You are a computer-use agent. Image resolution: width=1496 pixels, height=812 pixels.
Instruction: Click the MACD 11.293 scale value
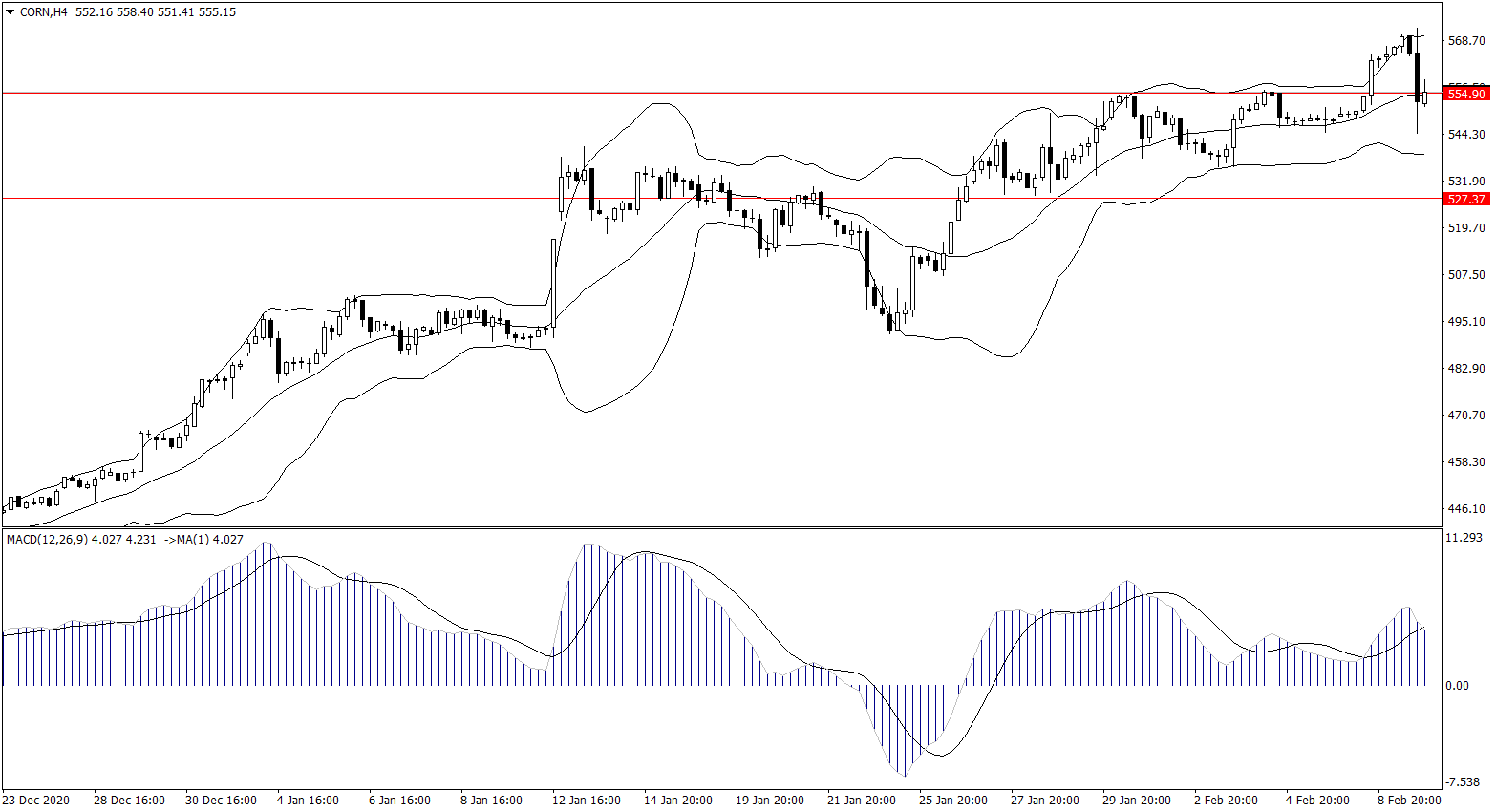click(1464, 539)
